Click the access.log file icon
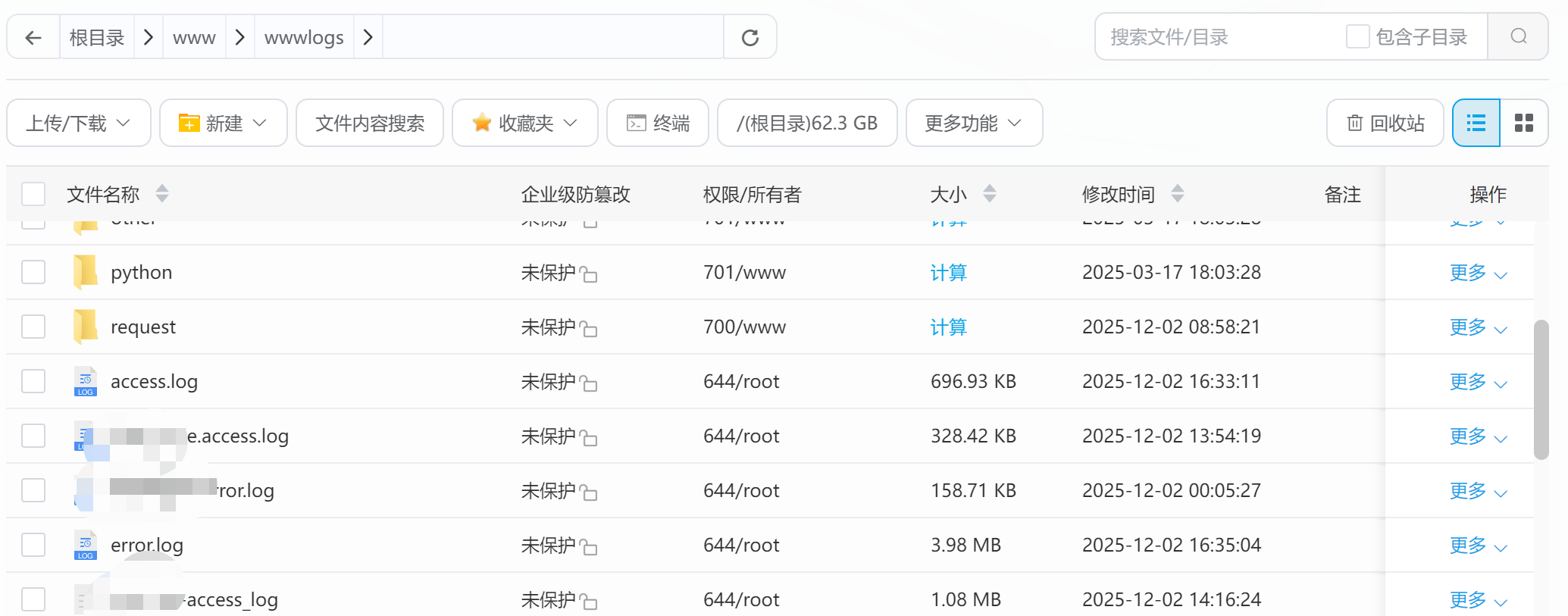 click(x=86, y=382)
